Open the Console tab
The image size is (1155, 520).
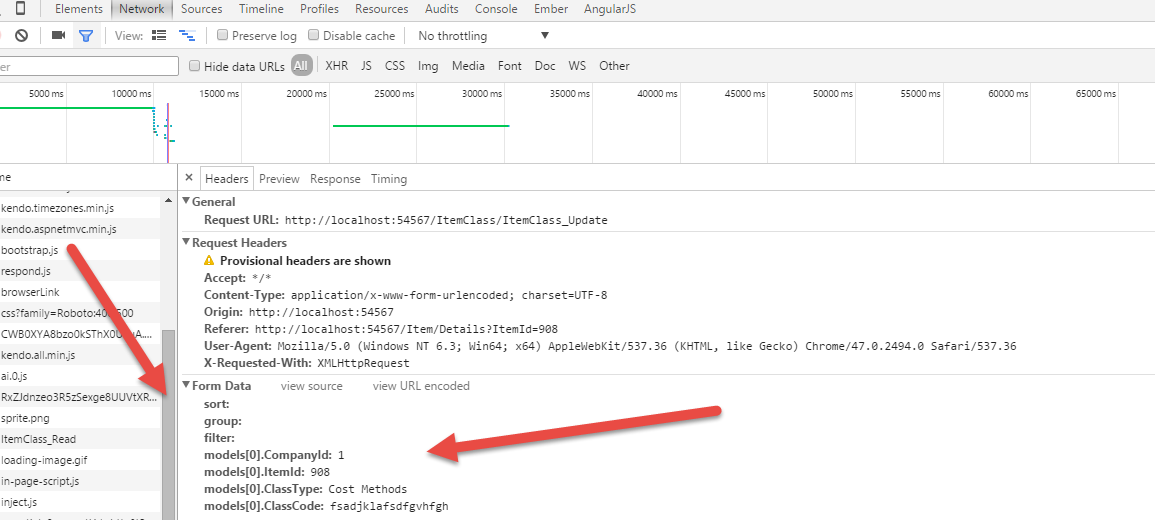click(x=496, y=9)
